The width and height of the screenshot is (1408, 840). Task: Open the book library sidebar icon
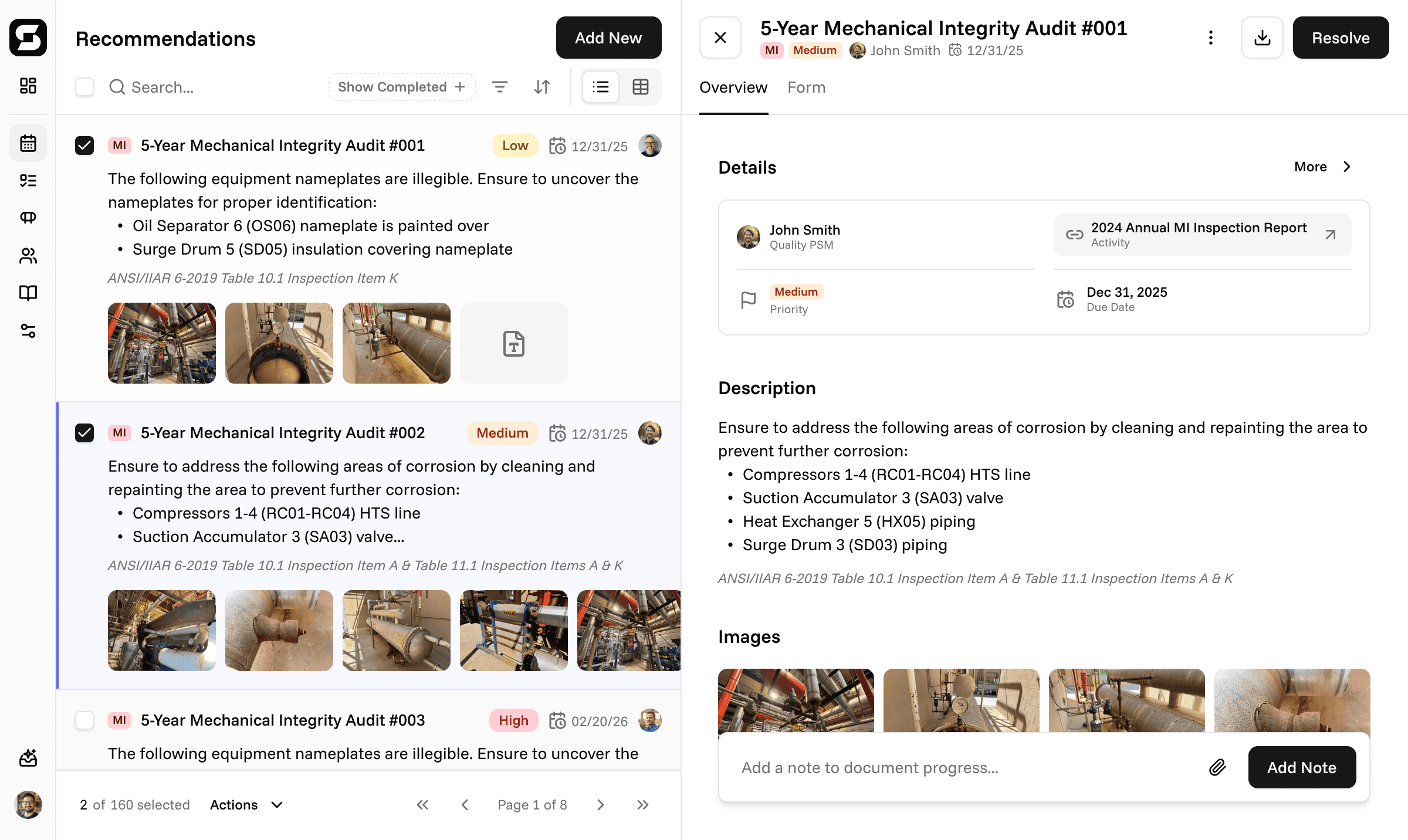pyautogui.click(x=28, y=293)
